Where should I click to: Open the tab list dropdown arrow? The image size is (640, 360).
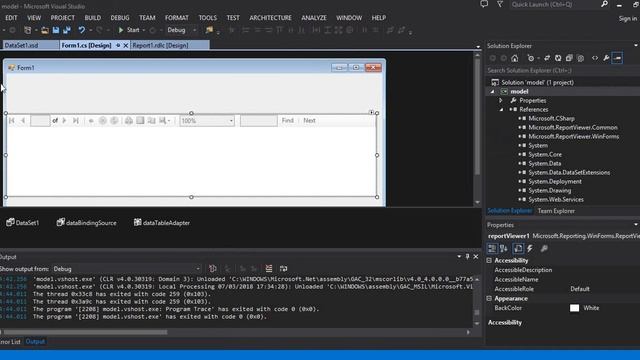point(478,47)
